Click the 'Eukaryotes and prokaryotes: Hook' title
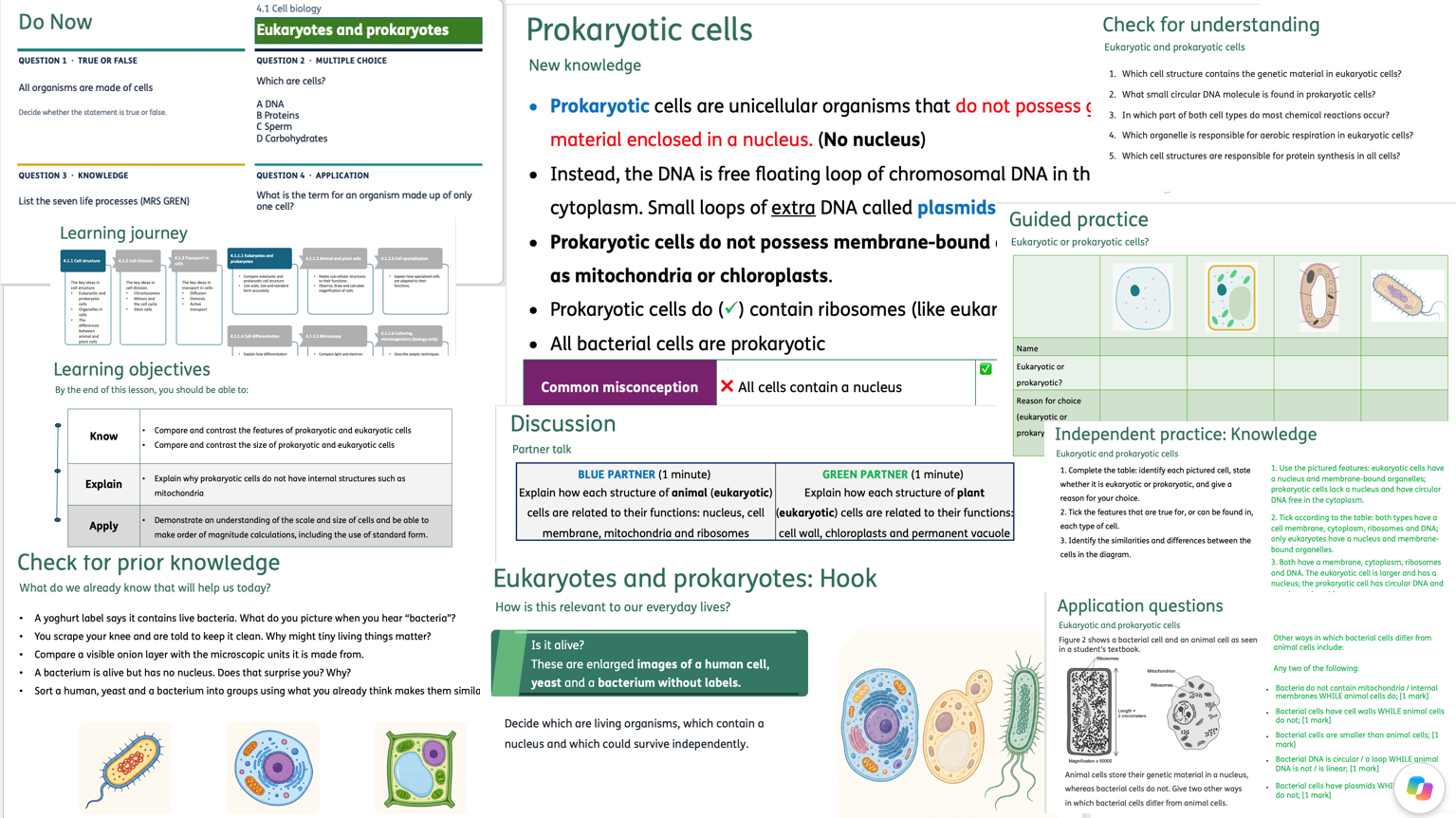 [685, 578]
